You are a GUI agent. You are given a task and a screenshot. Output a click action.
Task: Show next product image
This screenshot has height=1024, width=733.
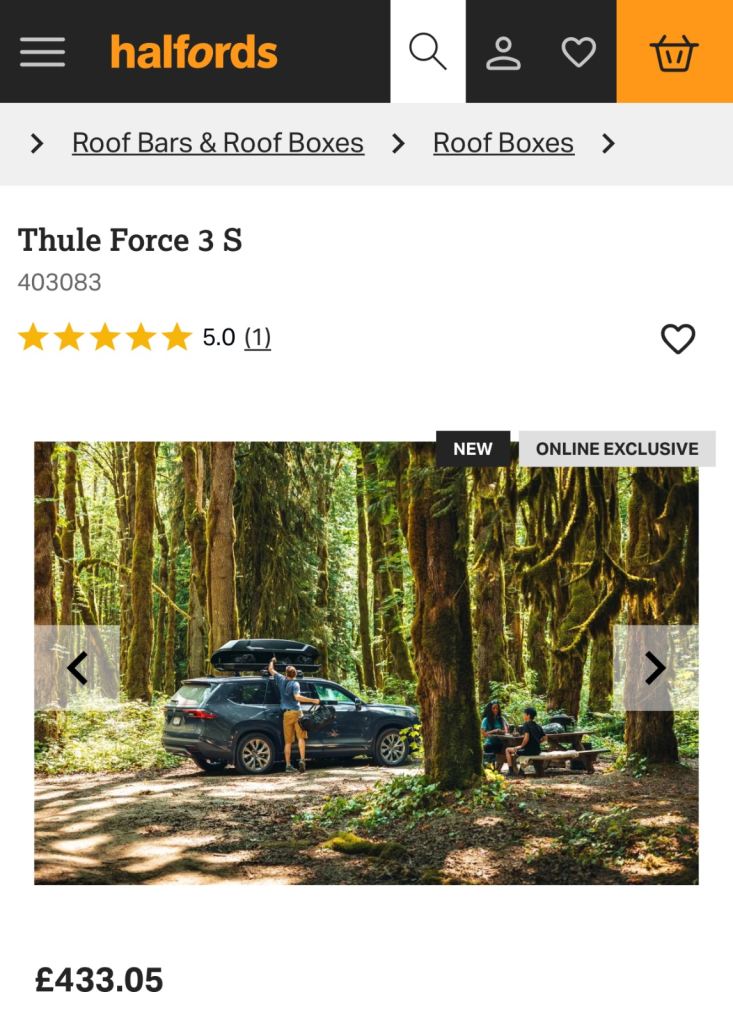tap(655, 667)
